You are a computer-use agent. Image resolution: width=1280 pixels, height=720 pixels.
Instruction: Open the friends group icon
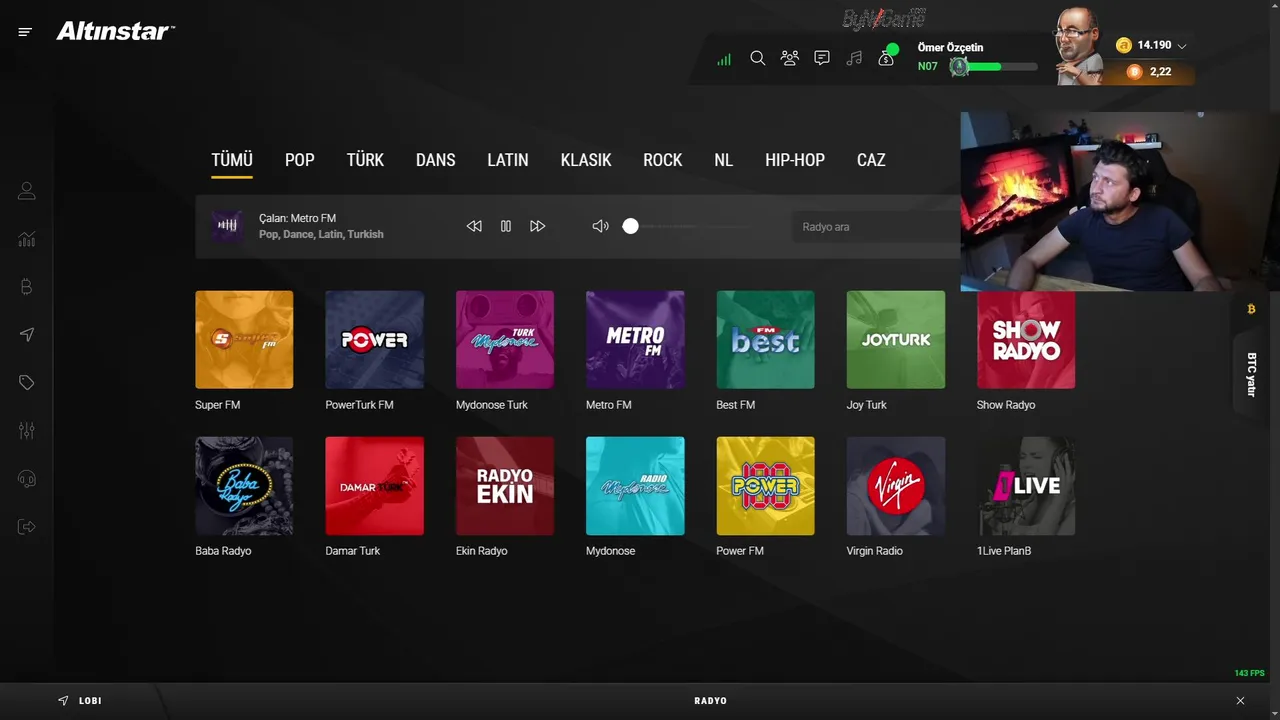(x=790, y=58)
